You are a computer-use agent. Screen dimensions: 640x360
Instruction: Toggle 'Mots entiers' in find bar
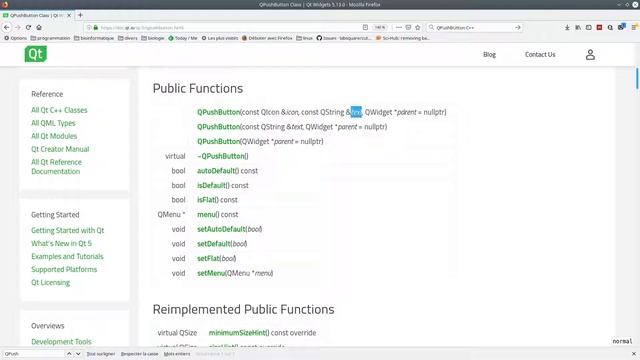[177, 354]
